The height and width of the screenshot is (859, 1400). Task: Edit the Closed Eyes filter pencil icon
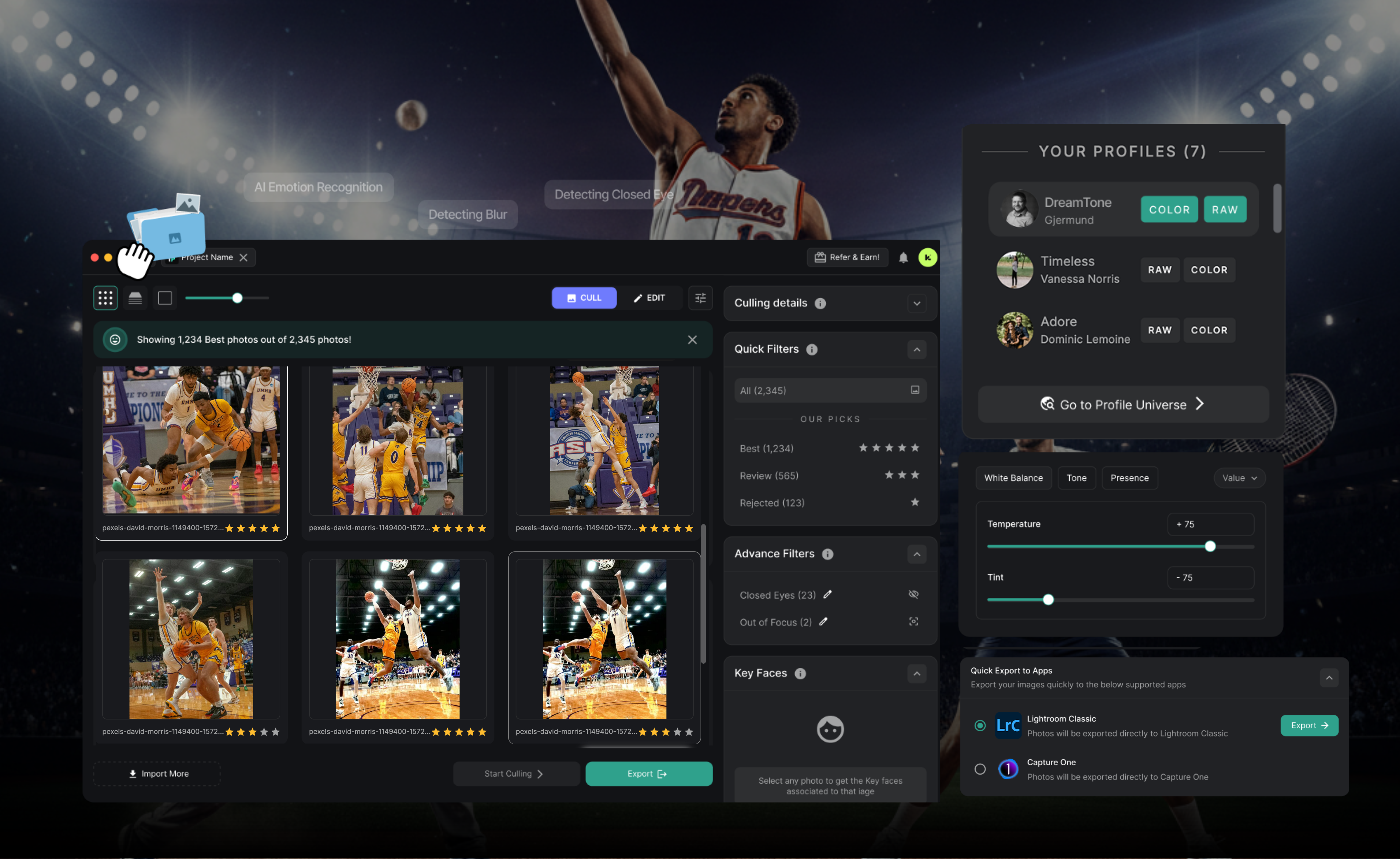tap(827, 595)
